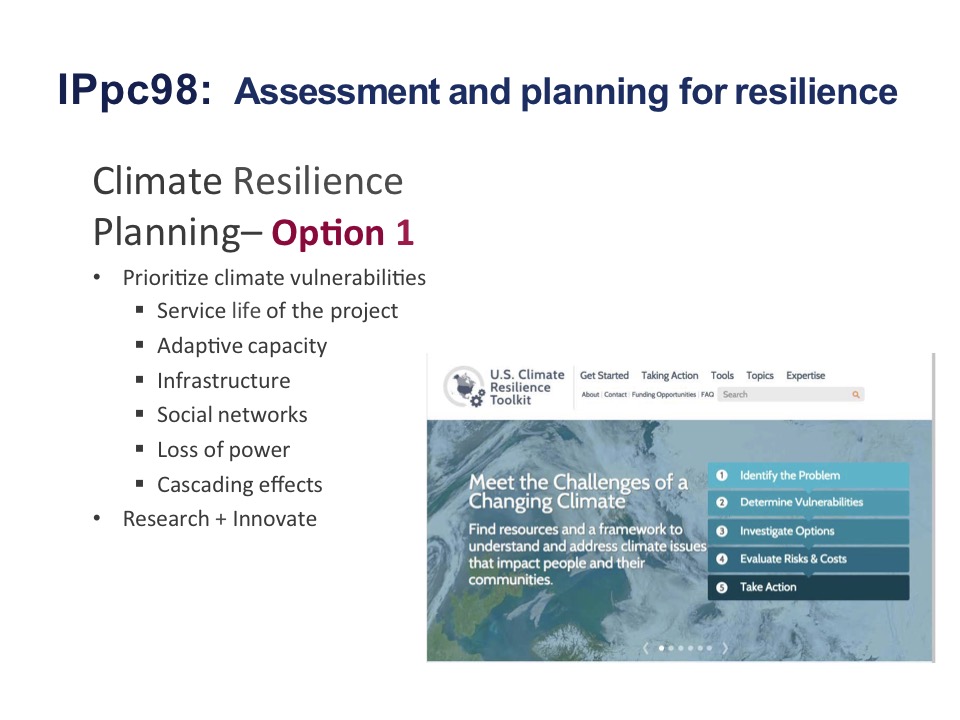Click the orange search magnifier icon

(856, 395)
